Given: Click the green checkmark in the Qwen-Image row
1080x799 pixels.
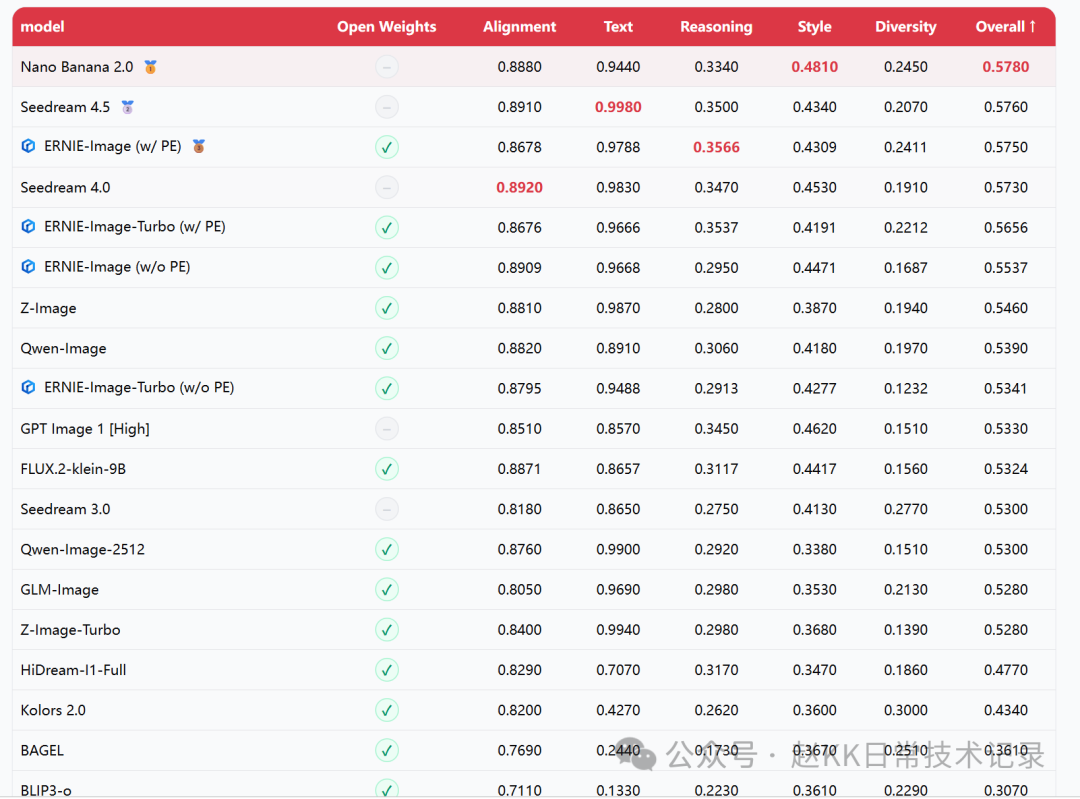Looking at the screenshot, I should 386,349.
